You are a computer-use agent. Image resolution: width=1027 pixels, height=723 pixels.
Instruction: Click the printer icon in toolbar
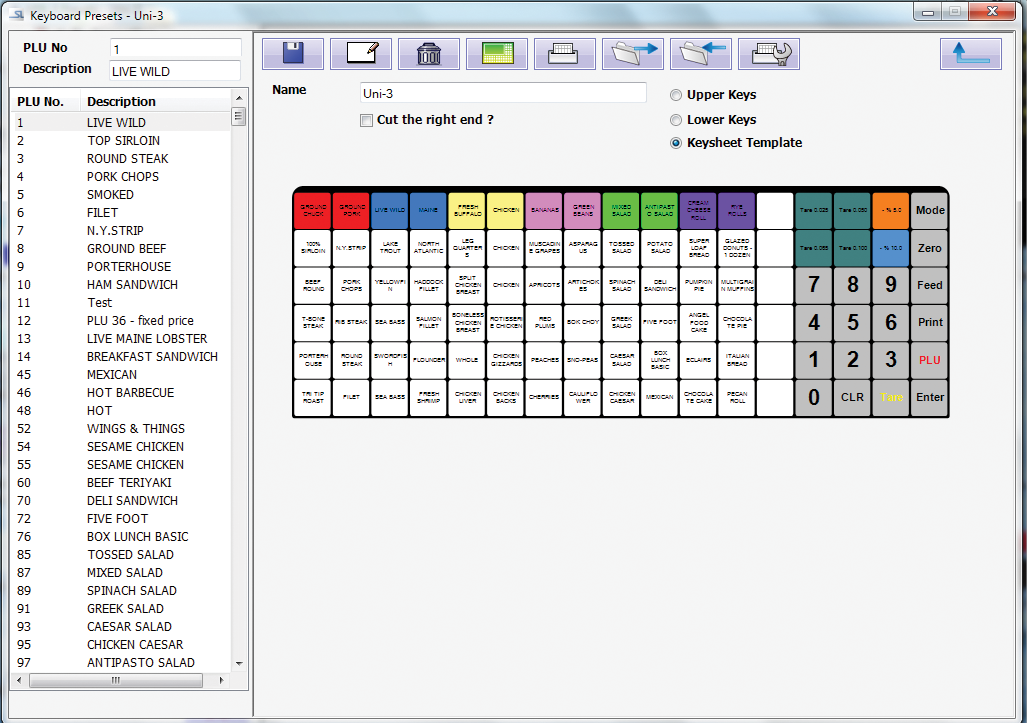[565, 54]
